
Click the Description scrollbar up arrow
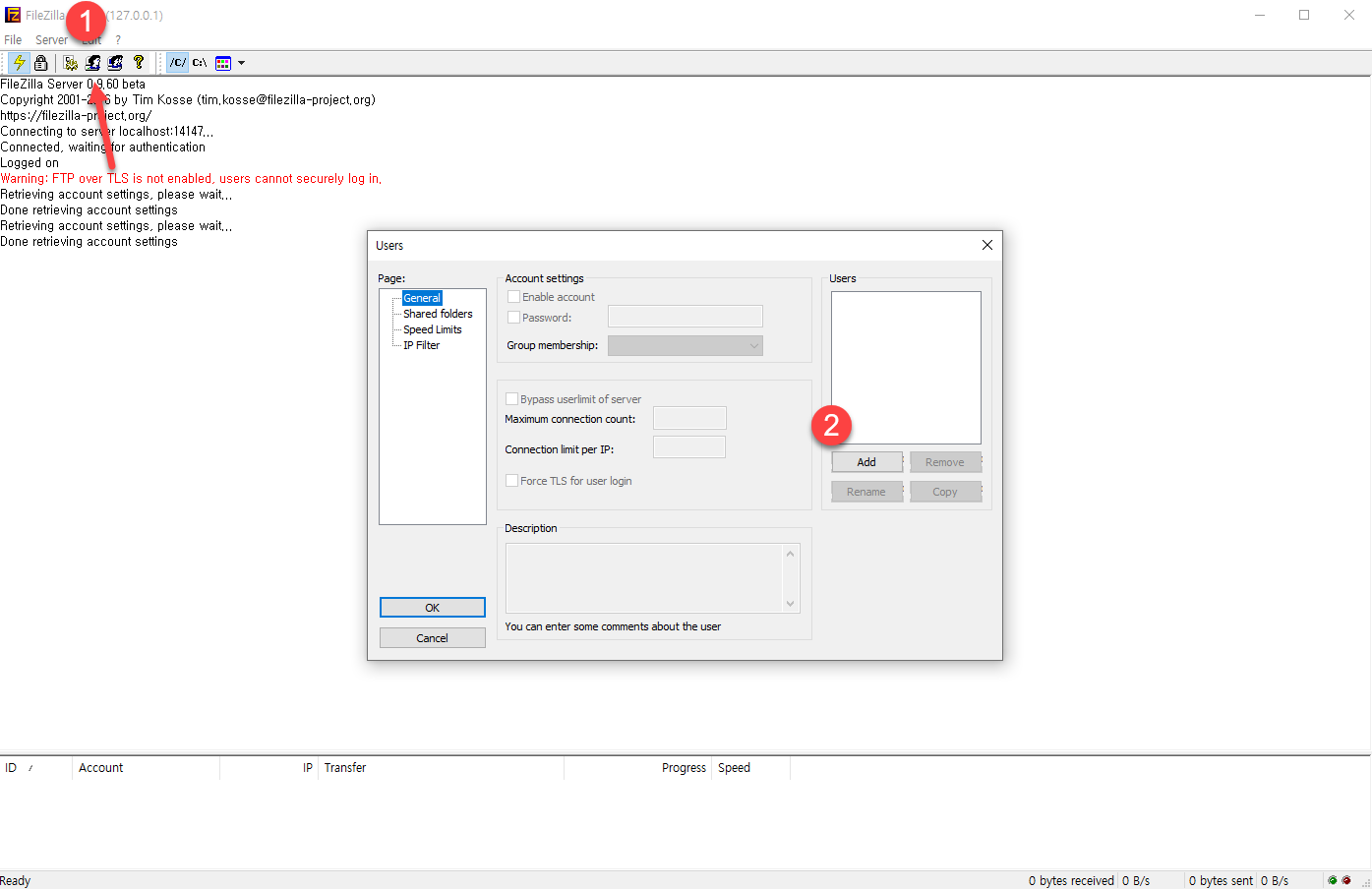pyautogui.click(x=790, y=554)
